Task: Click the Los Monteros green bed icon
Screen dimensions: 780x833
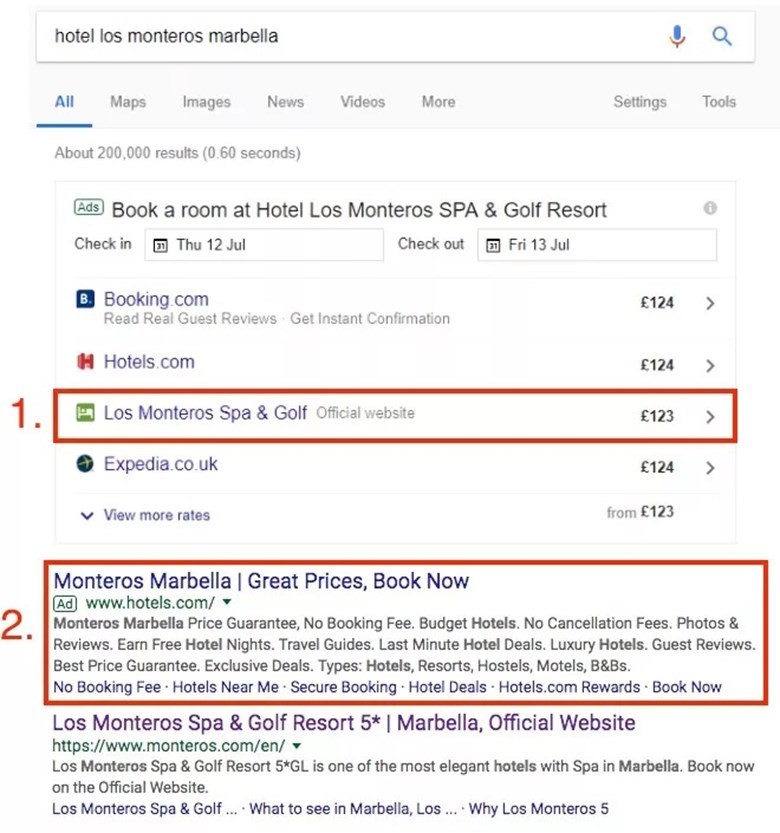Action: click(85, 413)
